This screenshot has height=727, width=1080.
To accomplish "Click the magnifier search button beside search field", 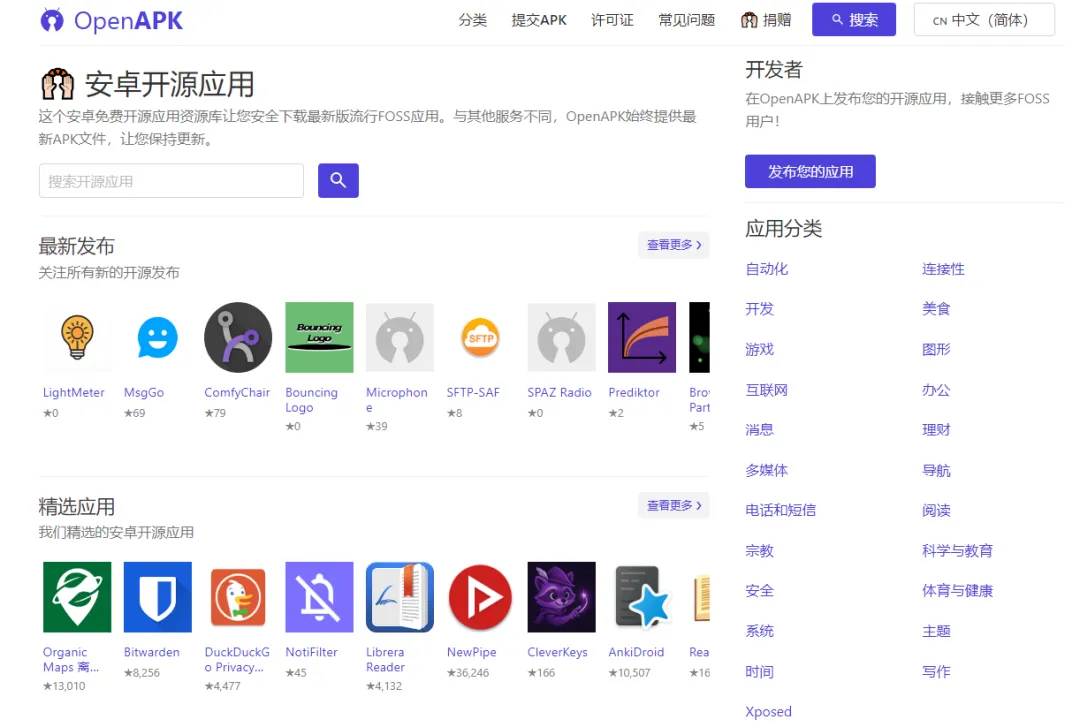I will [x=338, y=181].
